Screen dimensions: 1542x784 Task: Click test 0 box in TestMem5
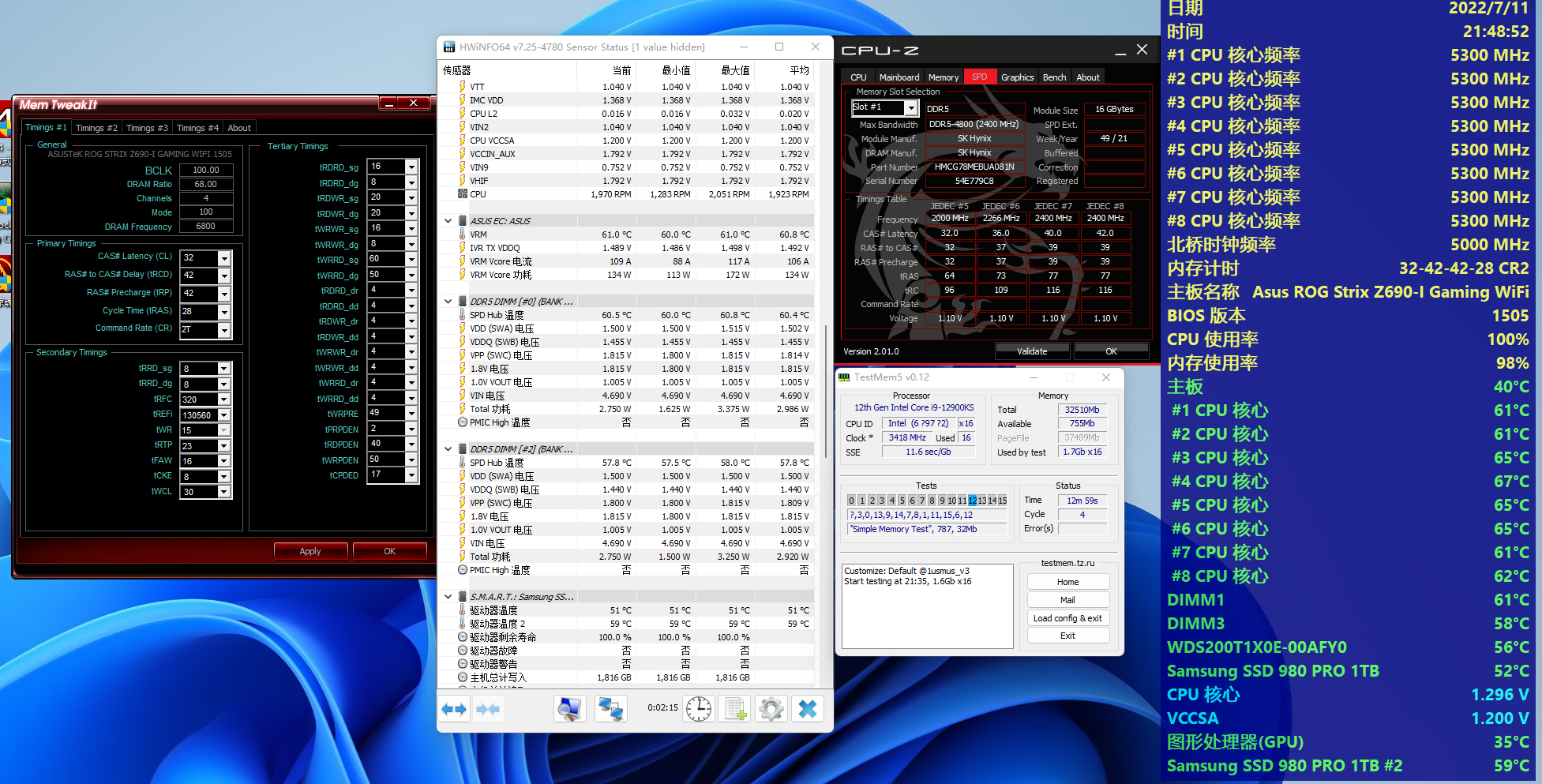pyautogui.click(x=851, y=501)
